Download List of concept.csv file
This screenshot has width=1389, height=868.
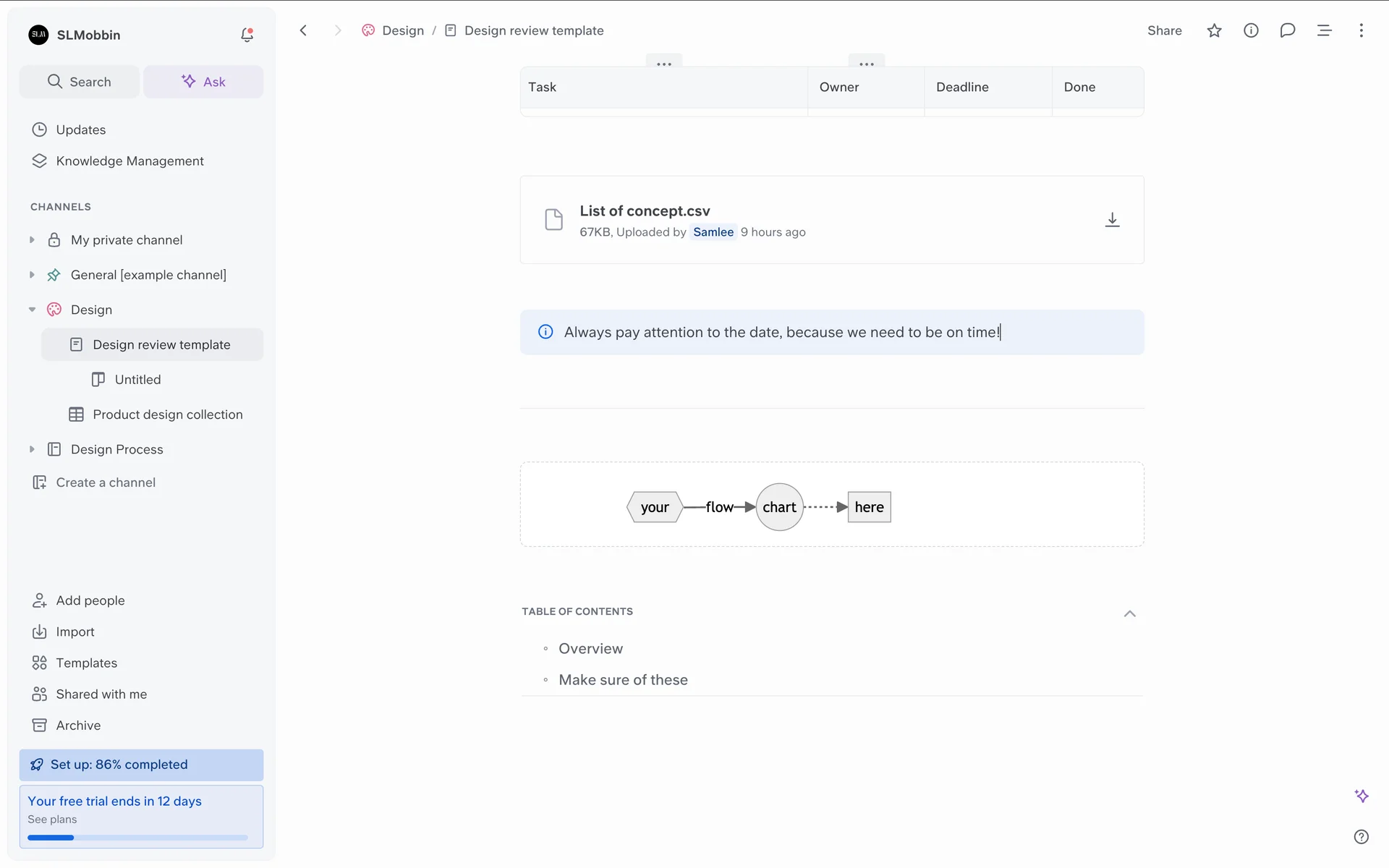pyautogui.click(x=1112, y=220)
